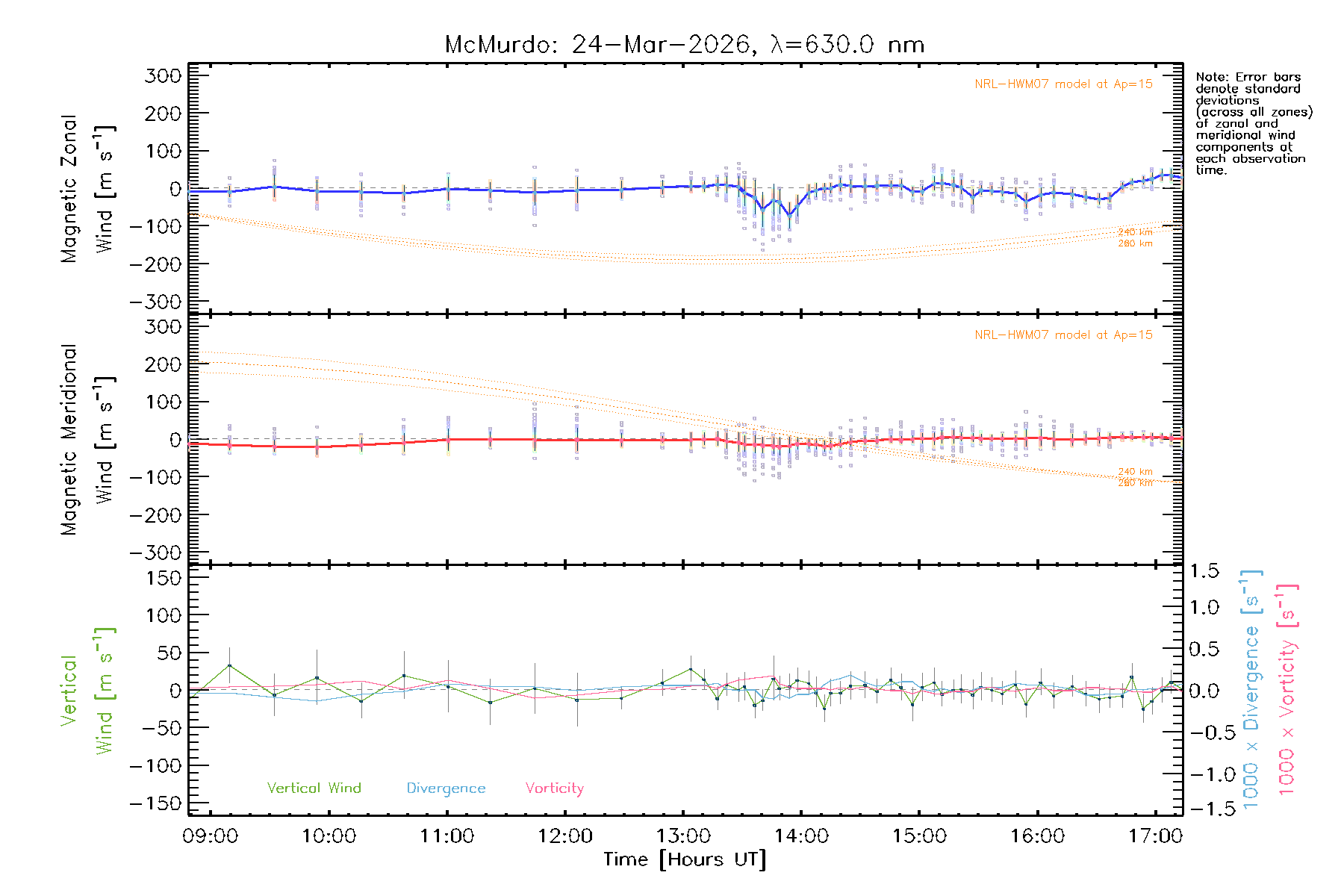1344x896 pixels.
Task: Click the "Time [Hours UT]" axis title
Action: click(x=685, y=860)
